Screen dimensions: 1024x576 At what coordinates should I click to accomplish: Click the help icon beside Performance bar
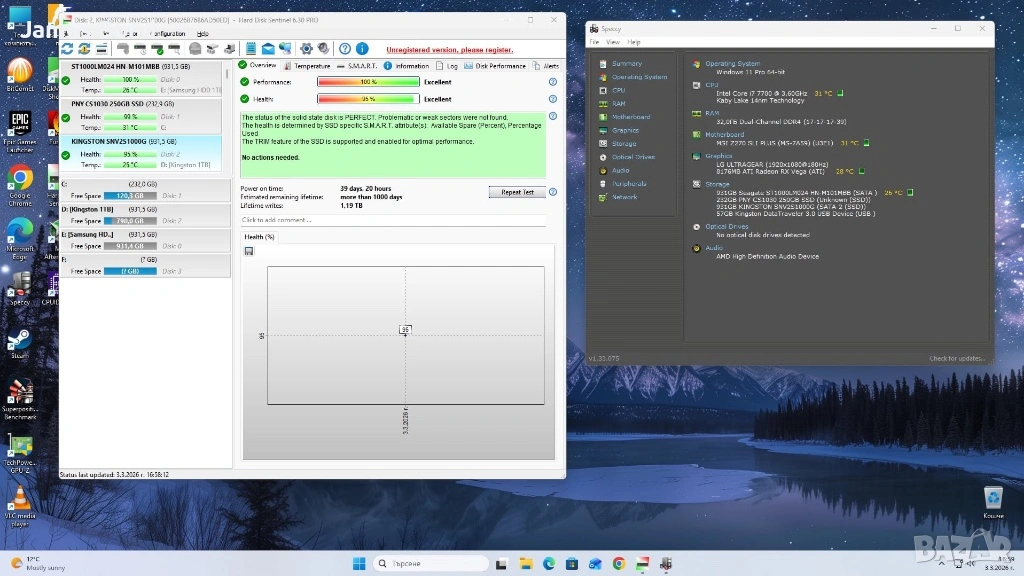coord(552,82)
